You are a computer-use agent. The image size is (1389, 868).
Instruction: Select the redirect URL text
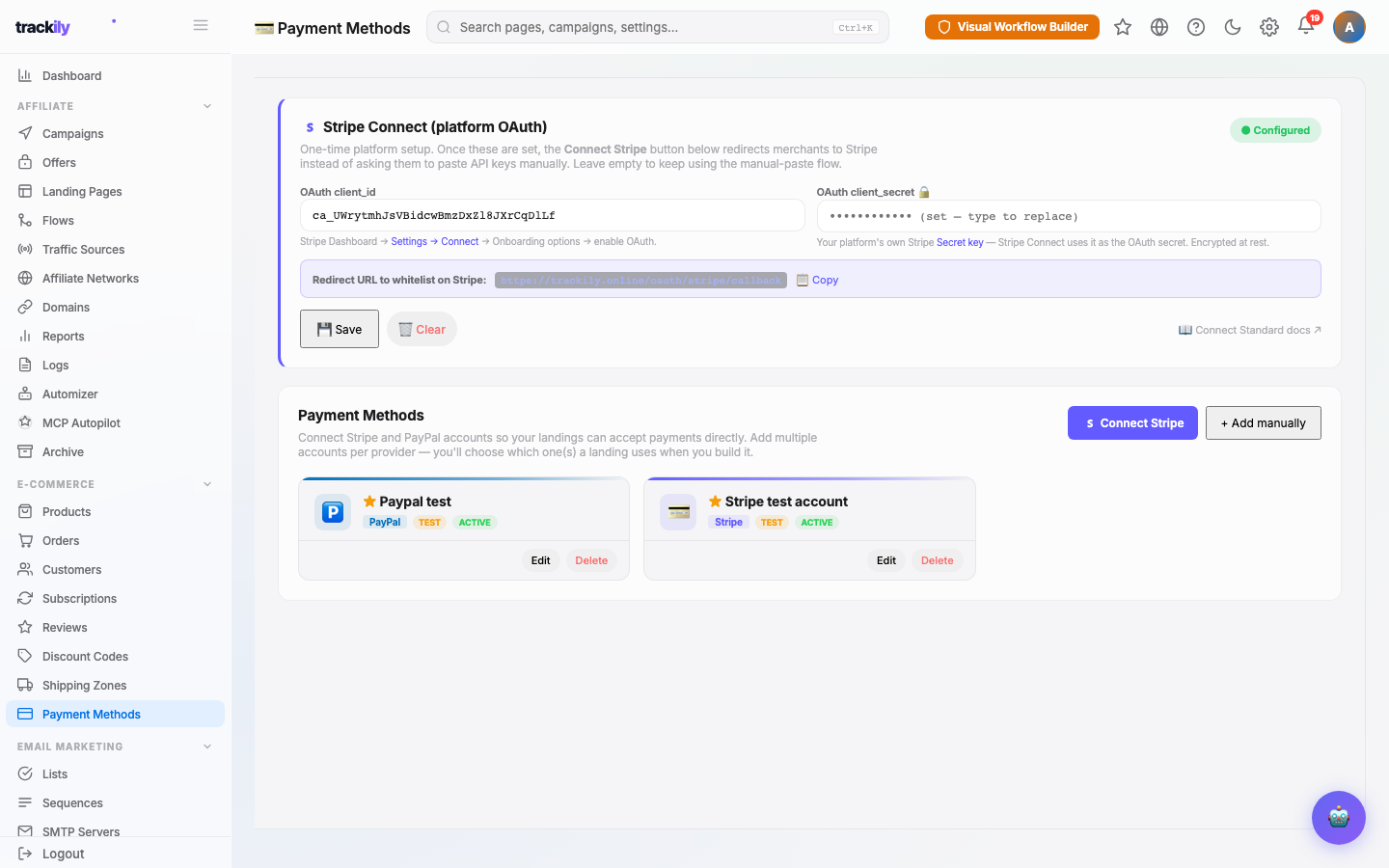640,280
